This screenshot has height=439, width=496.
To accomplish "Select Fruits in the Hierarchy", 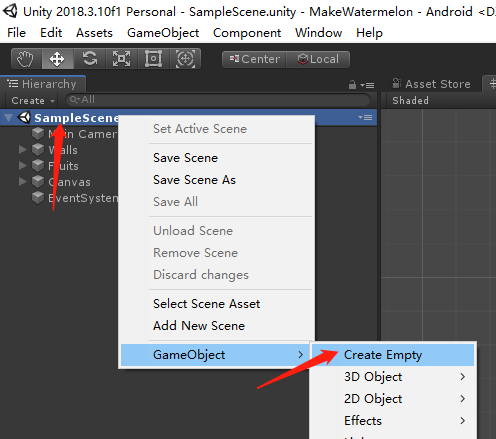I will (x=63, y=166).
